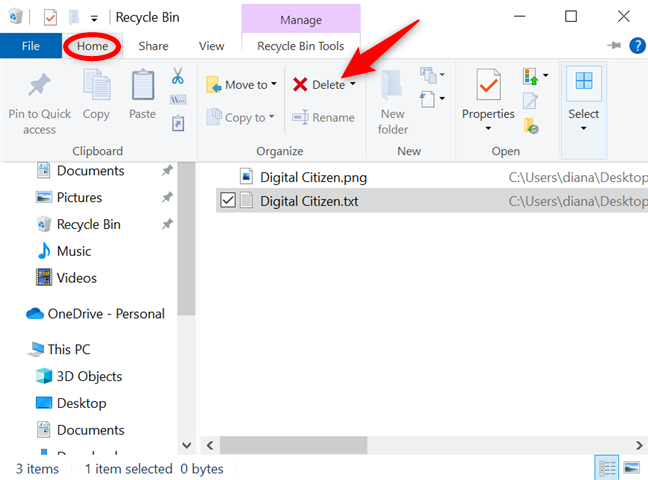Viewport: 648px width, 480px height.
Task: Click the Easy access icon
Action: (428, 99)
